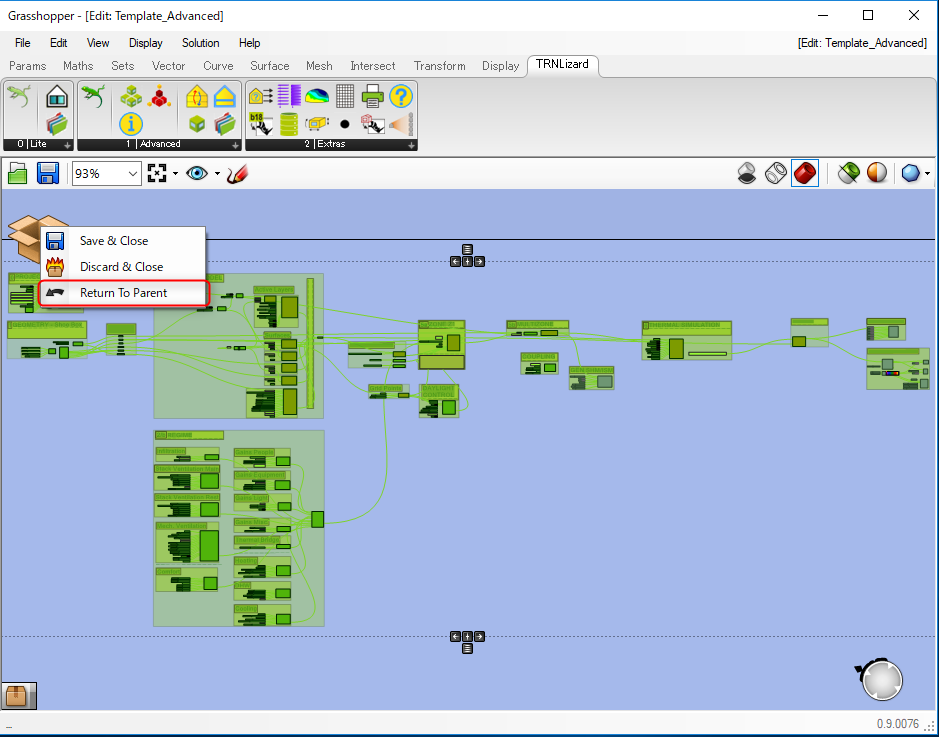Click the red sketch pencil icon
This screenshot has height=737, width=939.
tap(237, 174)
